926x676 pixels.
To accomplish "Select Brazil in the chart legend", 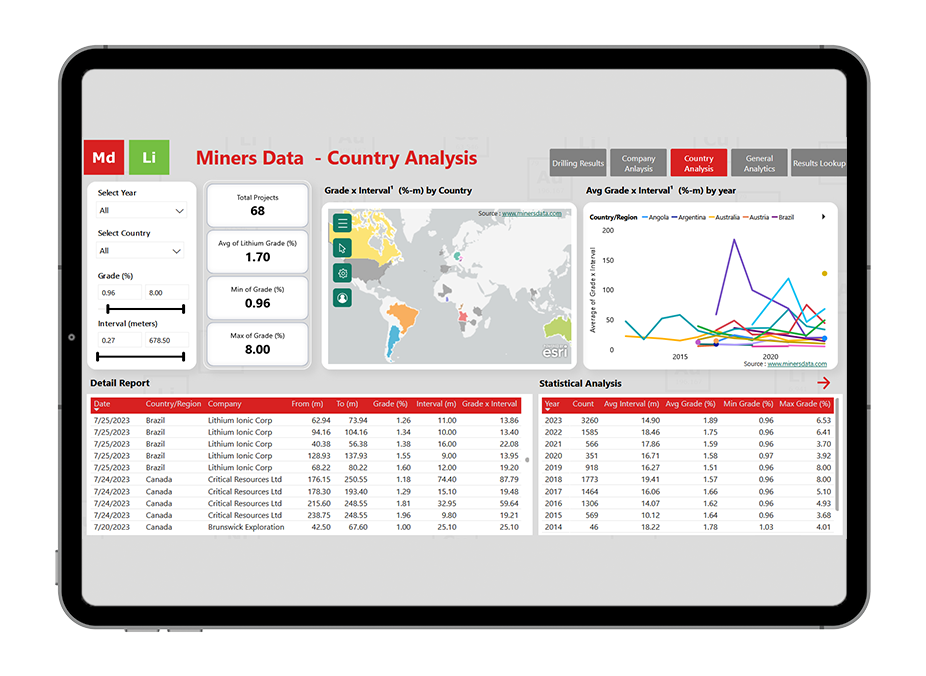I will coord(783,217).
